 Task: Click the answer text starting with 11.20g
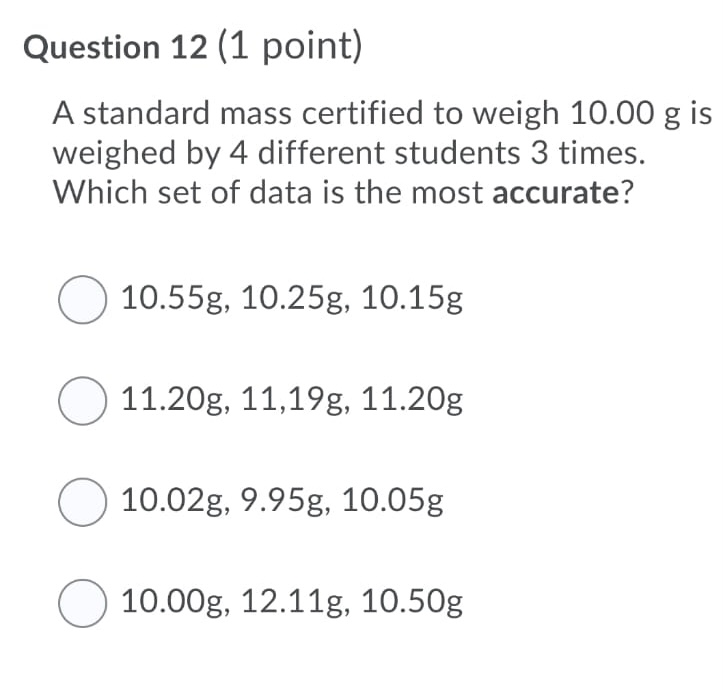291,400
